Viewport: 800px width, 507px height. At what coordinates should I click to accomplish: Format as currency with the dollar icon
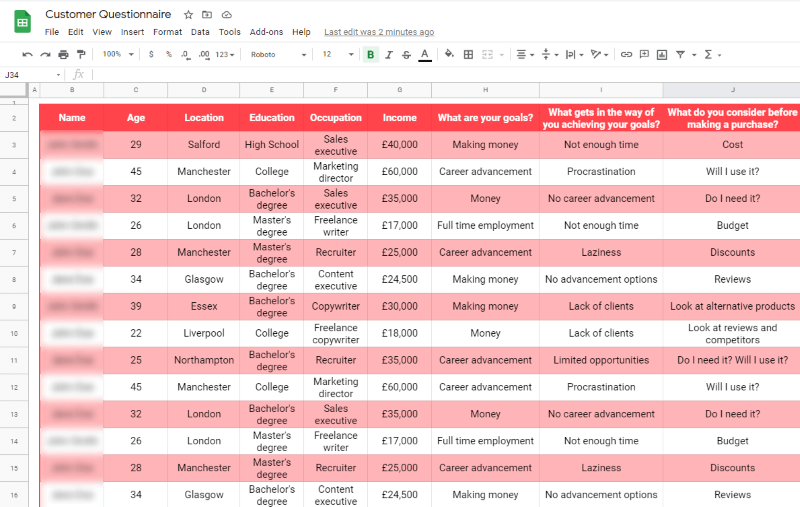click(151, 55)
